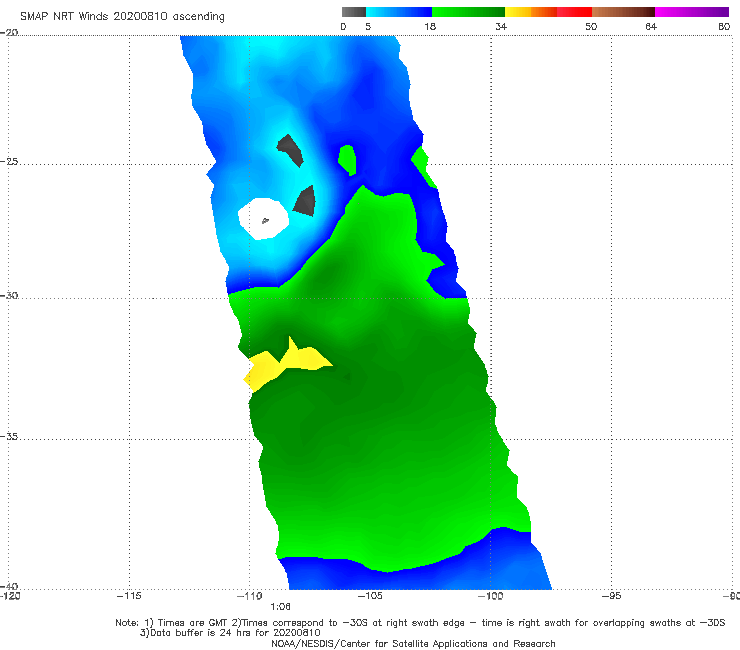
Task: Click the green 18-34 segment of the color scale
Action: pos(468,12)
